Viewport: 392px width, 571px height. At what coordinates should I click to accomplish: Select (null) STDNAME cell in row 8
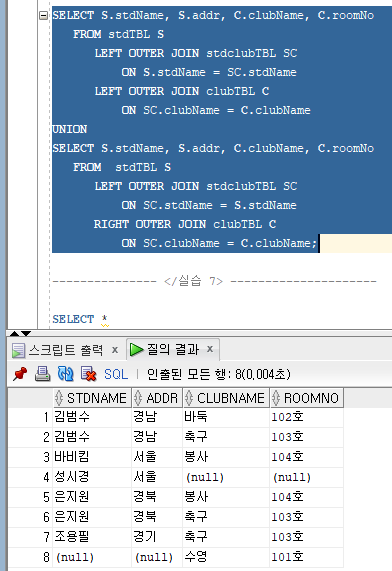(x=92, y=557)
